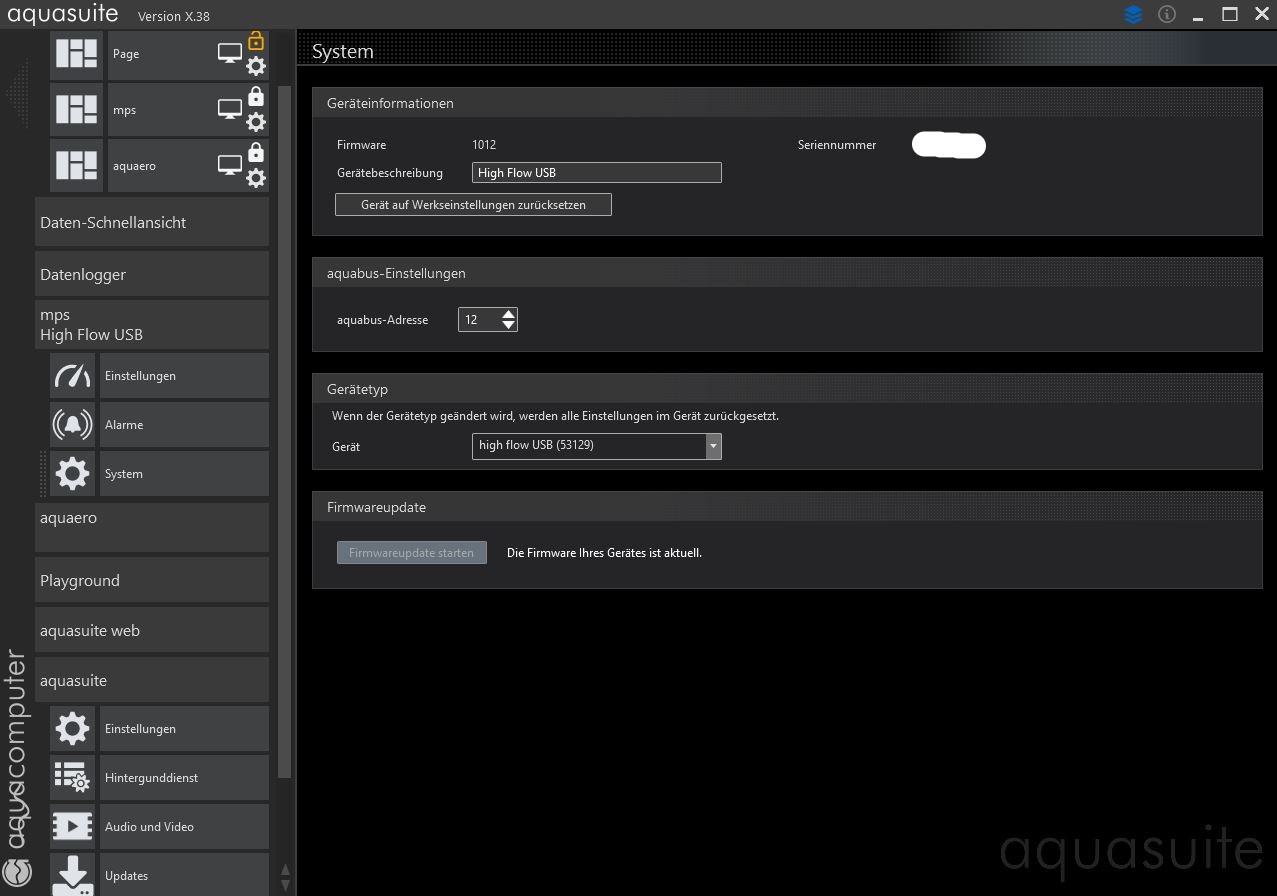This screenshot has width=1277, height=896.
Task: Expand the Playground section
Action: pos(152,580)
